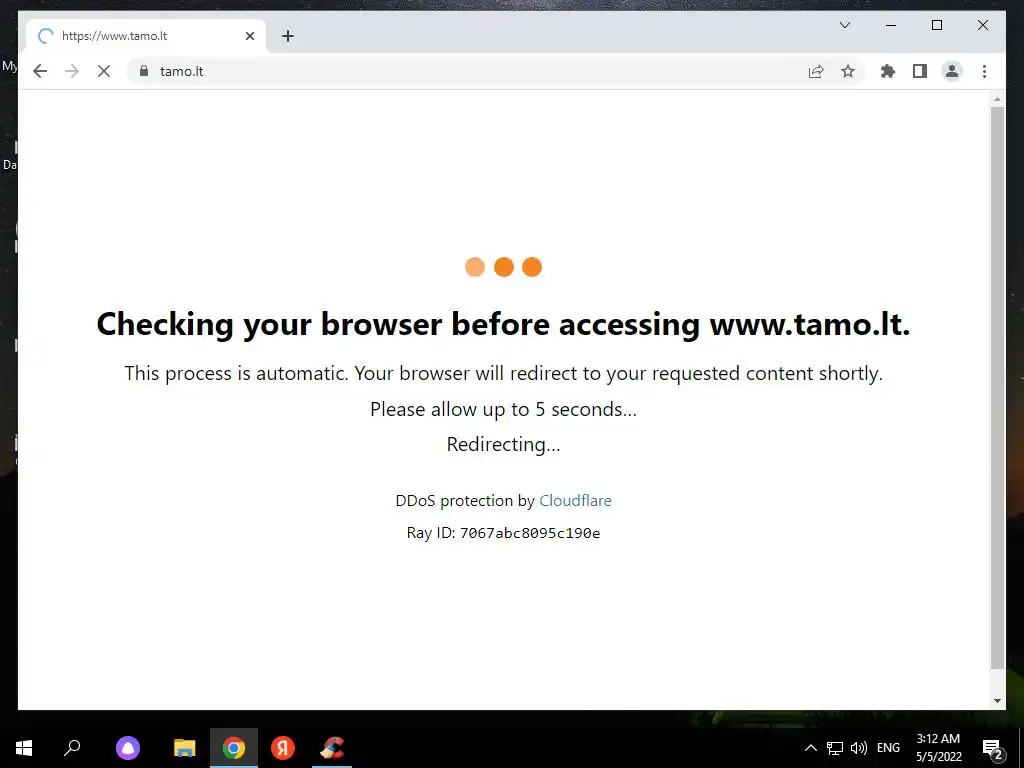This screenshot has width=1024, height=768.
Task: Open the volume control in tray
Action: pos(859,748)
